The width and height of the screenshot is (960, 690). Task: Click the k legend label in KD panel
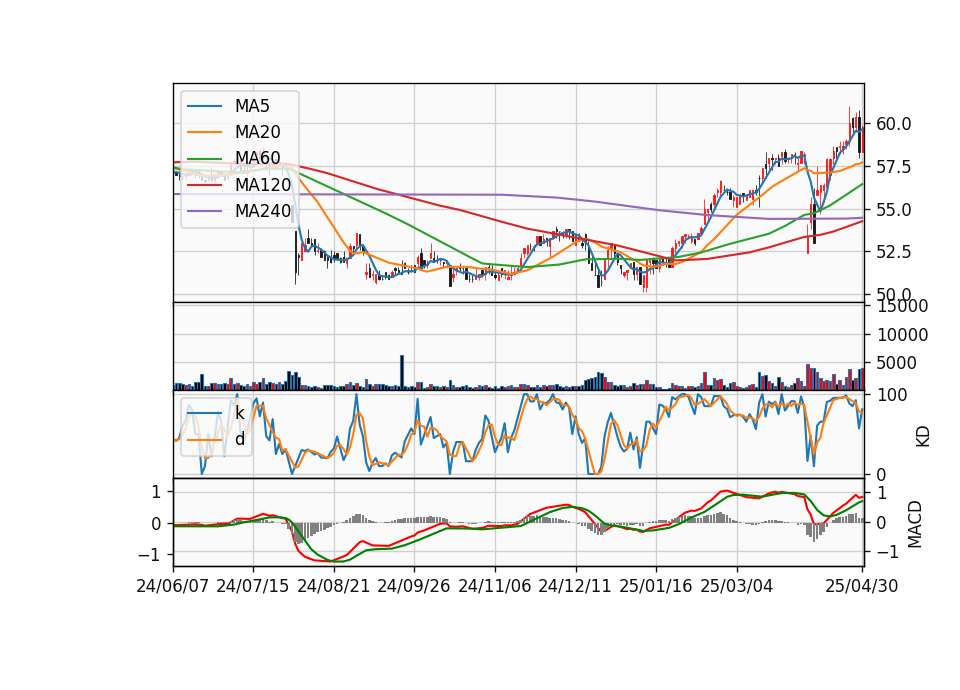pyautogui.click(x=239, y=413)
